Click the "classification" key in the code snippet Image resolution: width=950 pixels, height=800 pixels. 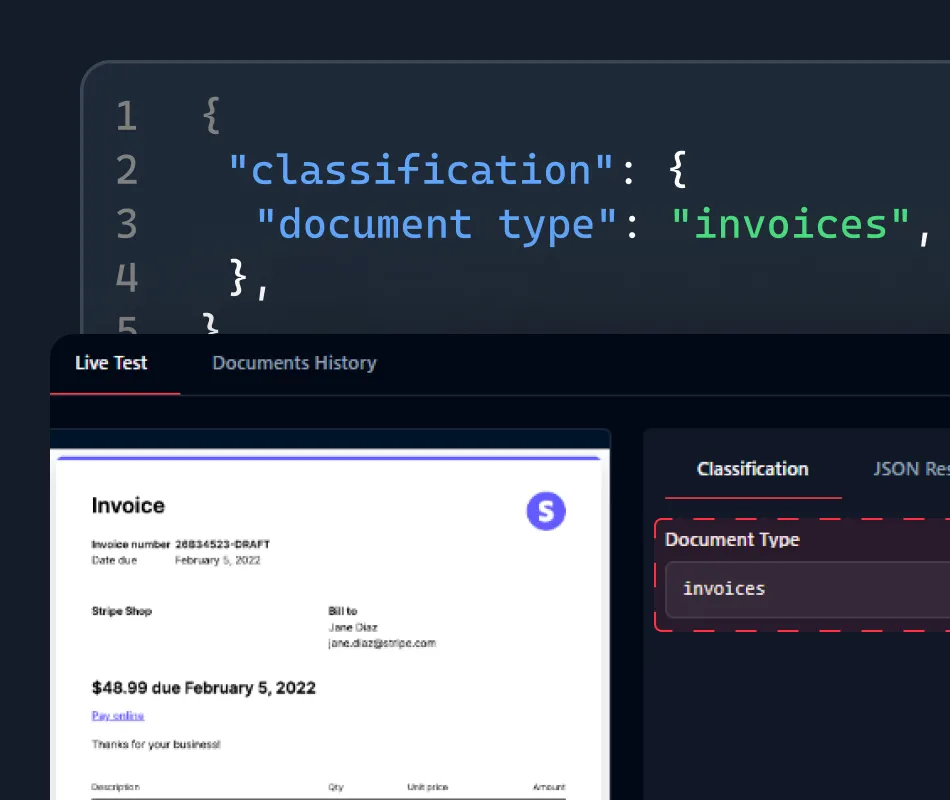(x=420, y=170)
